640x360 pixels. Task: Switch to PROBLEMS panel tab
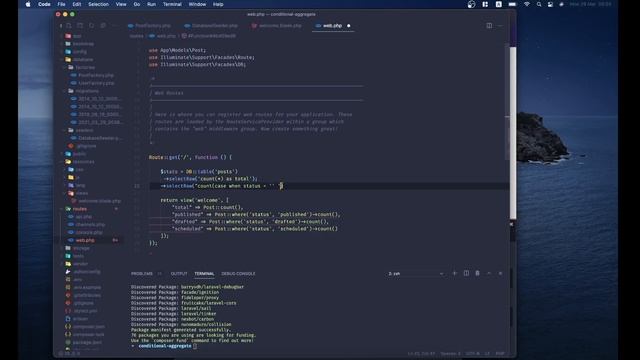tap(142, 274)
